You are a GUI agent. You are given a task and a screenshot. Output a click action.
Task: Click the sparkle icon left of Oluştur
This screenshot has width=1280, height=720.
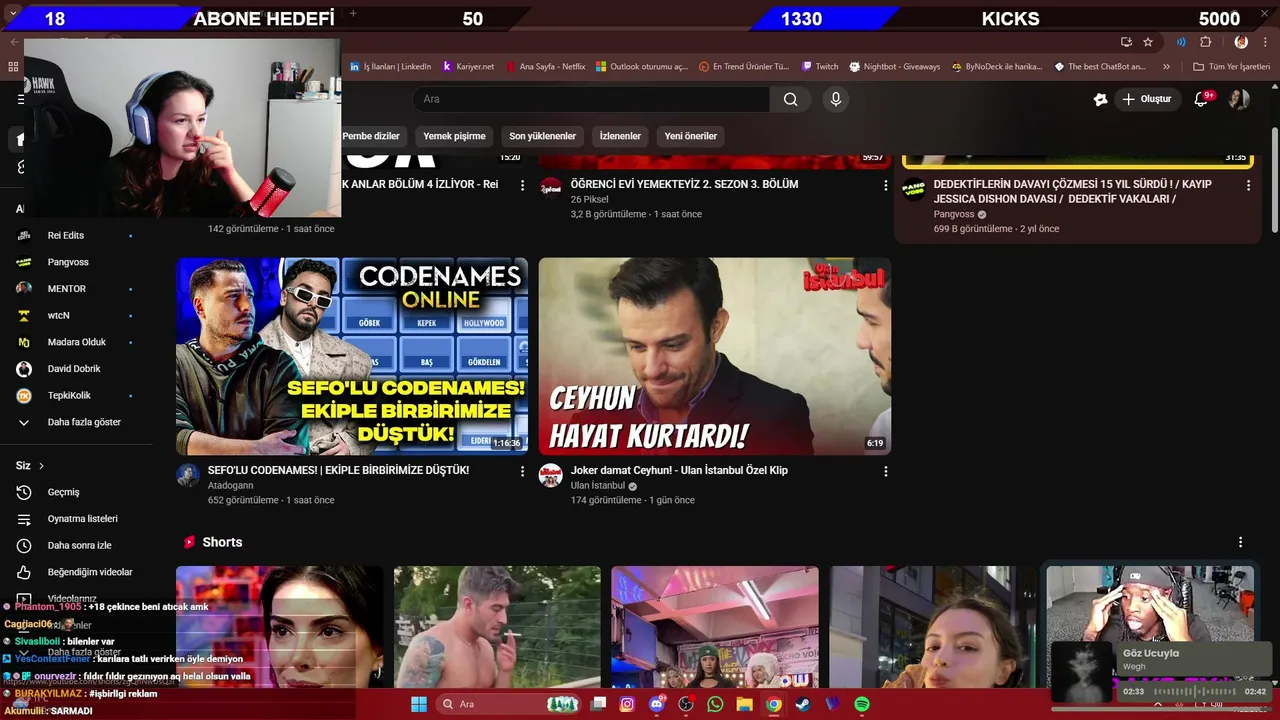[1100, 99]
